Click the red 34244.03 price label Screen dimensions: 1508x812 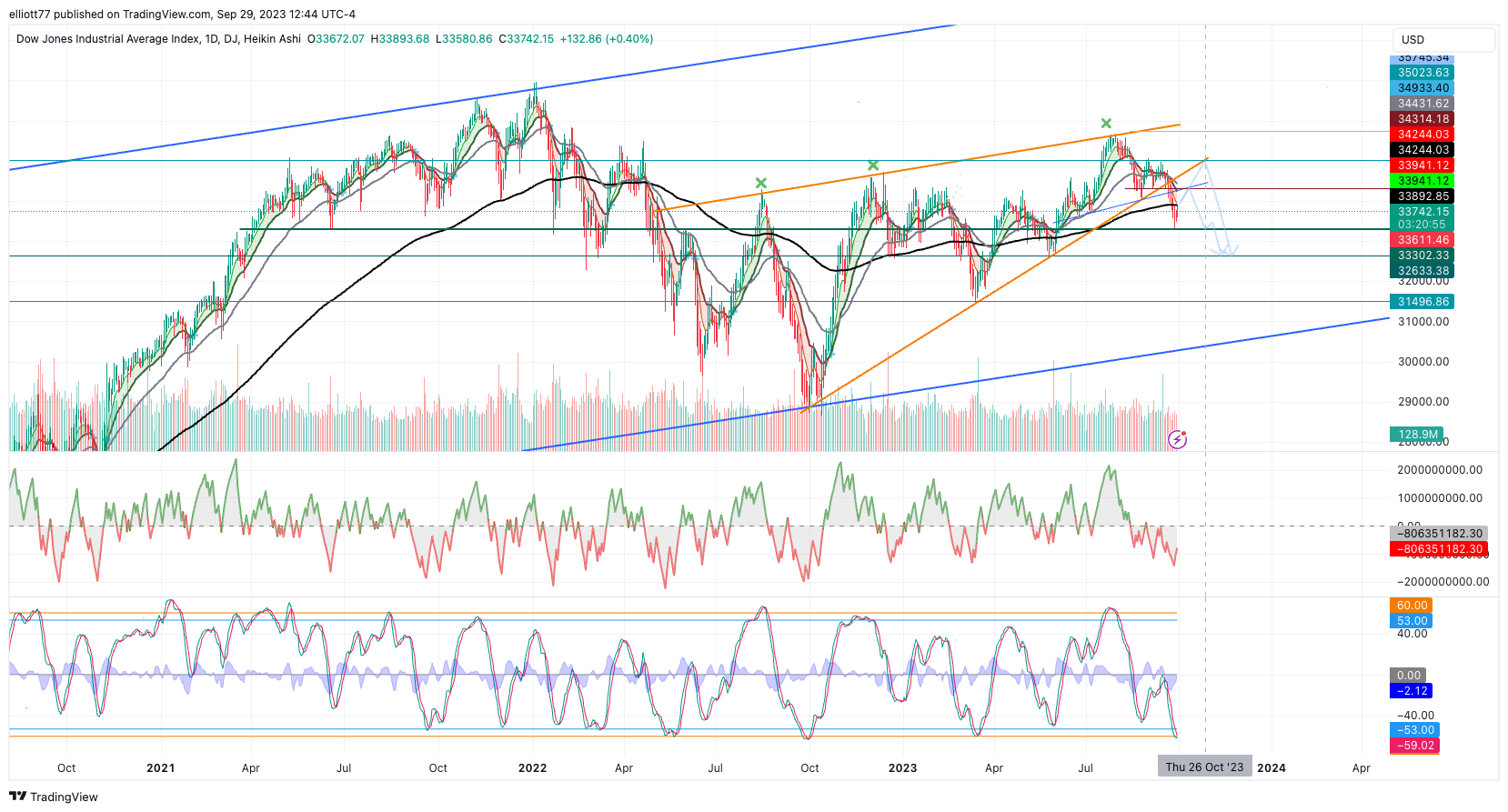coord(1423,135)
